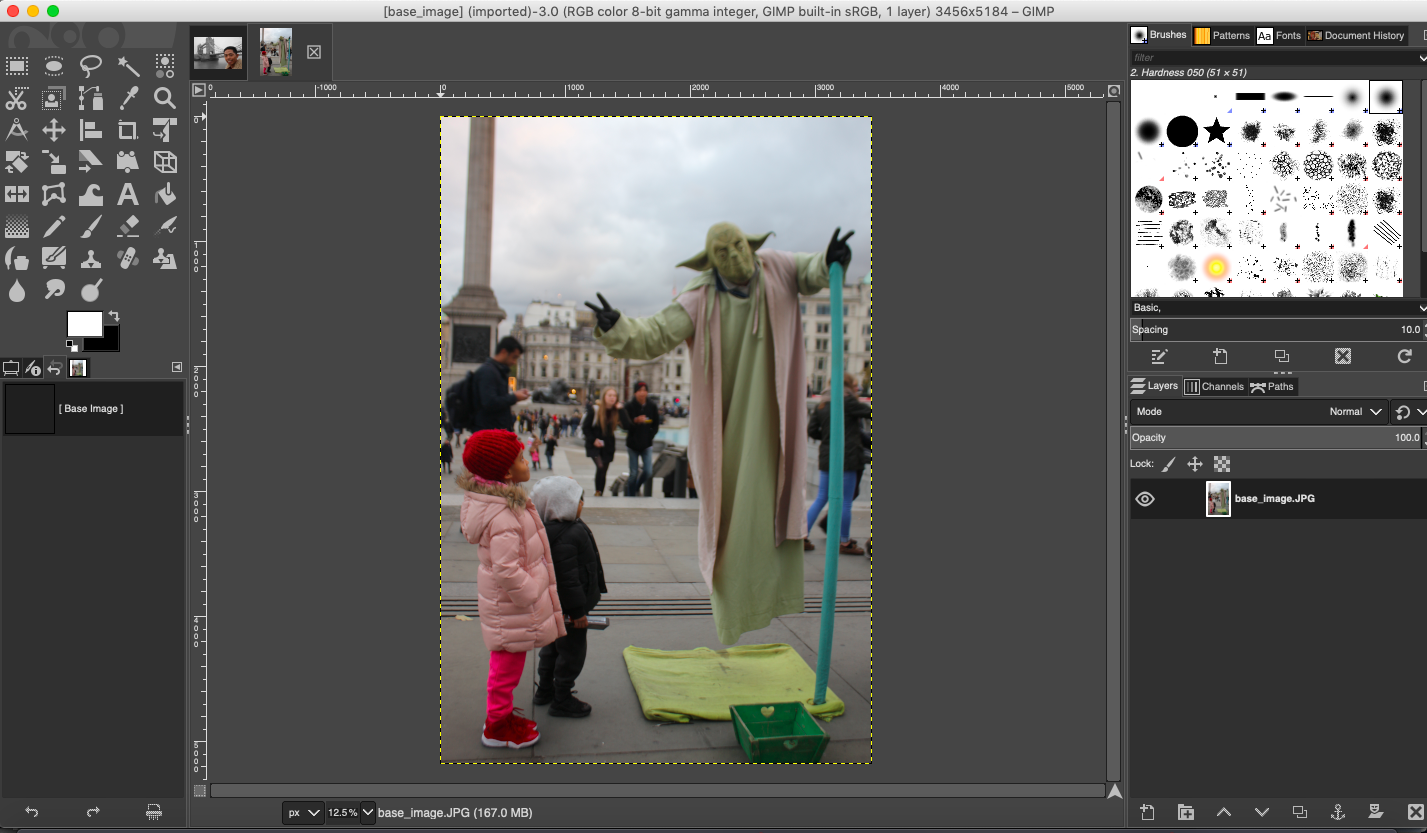
Task: Select the Clone stamp tool
Action: tap(91, 259)
